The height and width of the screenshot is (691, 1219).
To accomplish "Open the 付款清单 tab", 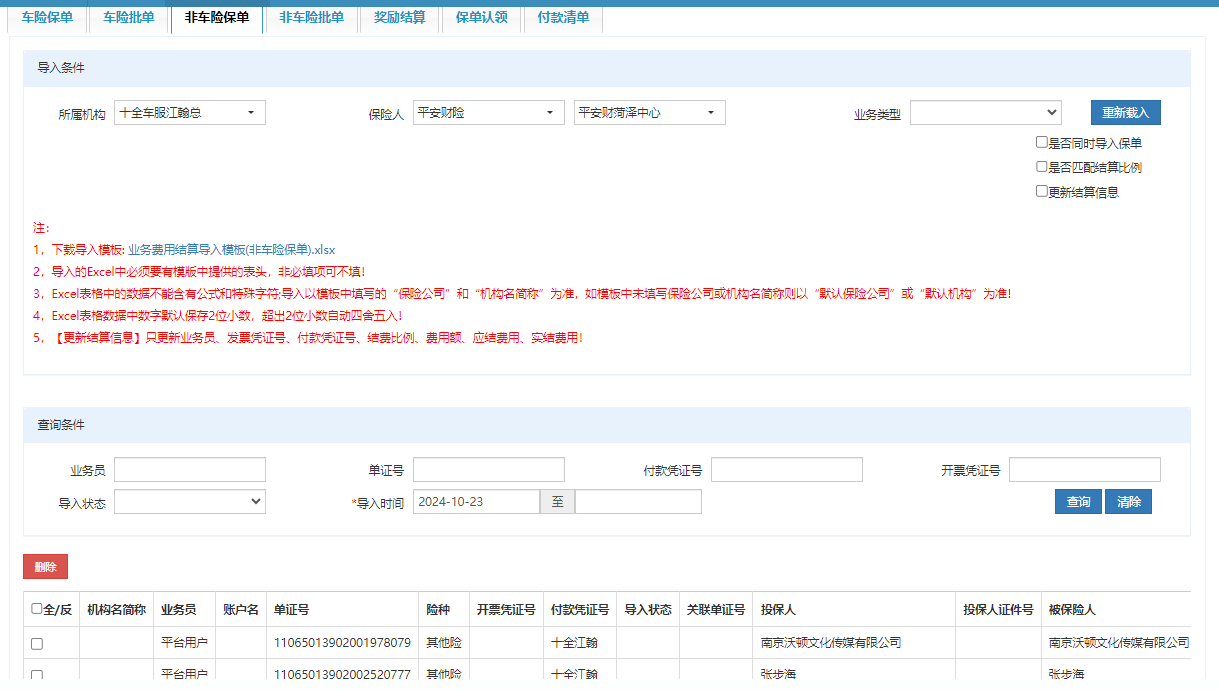I will click(x=563, y=17).
